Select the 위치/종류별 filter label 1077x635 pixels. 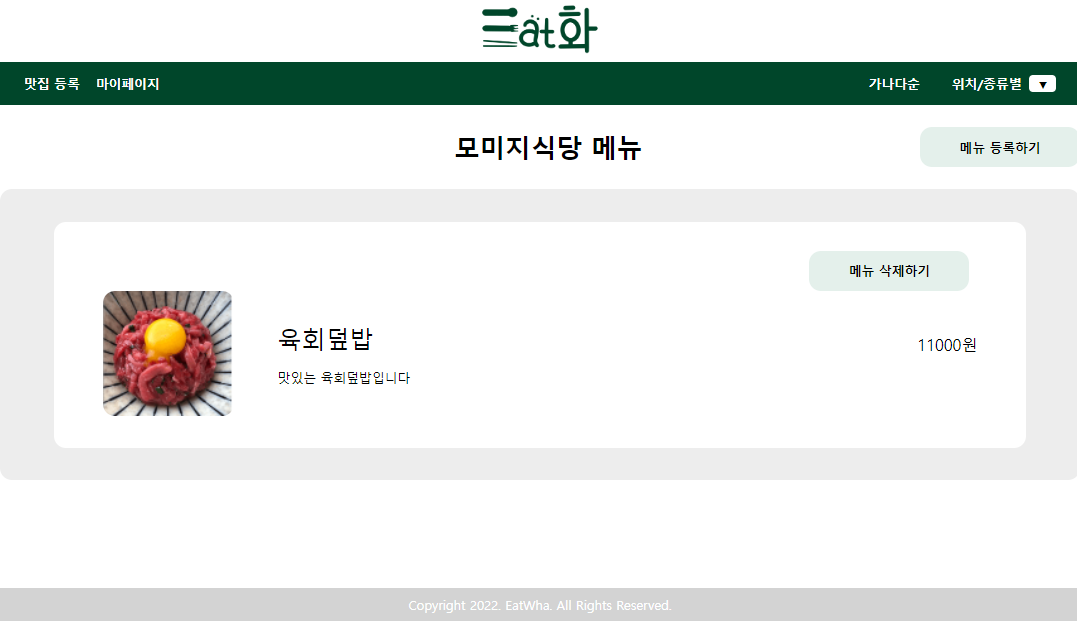click(x=986, y=84)
